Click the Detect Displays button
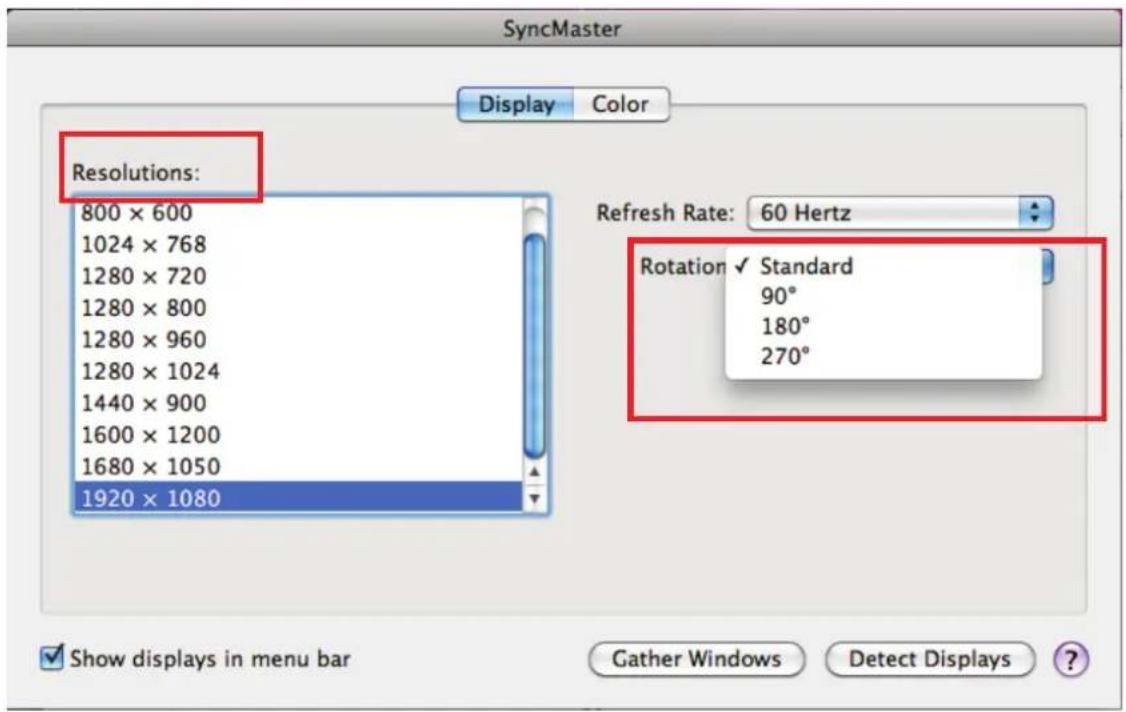1126x712 pixels. coord(930,659)
